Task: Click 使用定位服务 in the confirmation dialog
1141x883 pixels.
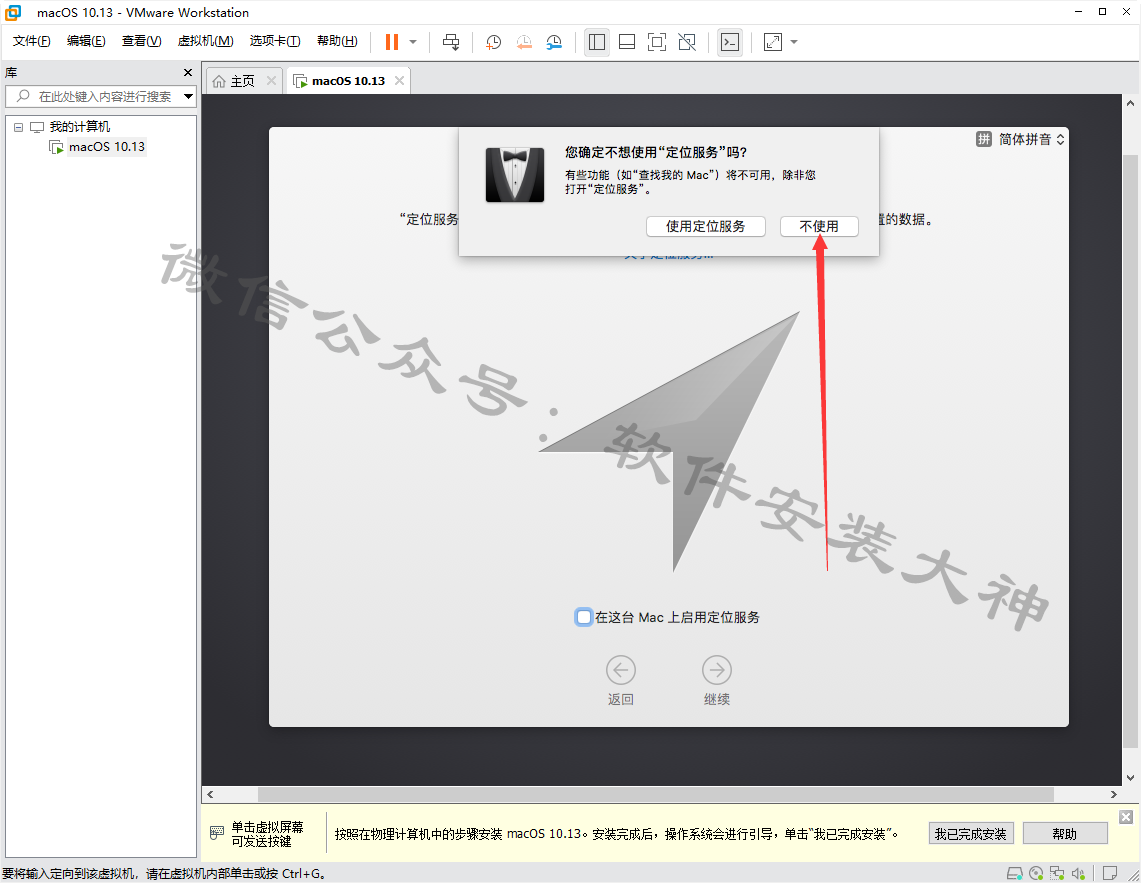Action: point(706,226)
